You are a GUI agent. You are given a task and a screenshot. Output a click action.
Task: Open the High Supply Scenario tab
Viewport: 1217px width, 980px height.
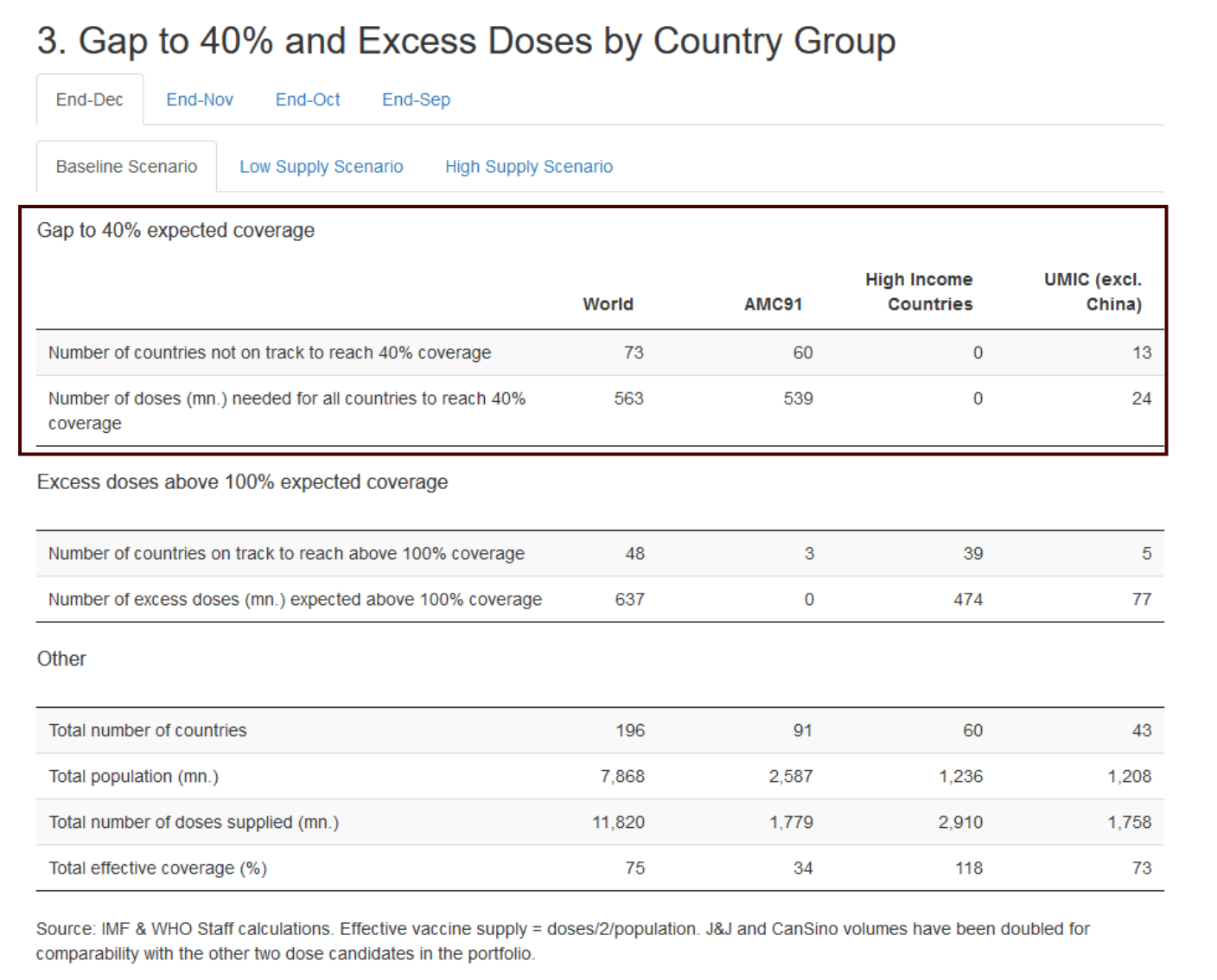point(528,167)
